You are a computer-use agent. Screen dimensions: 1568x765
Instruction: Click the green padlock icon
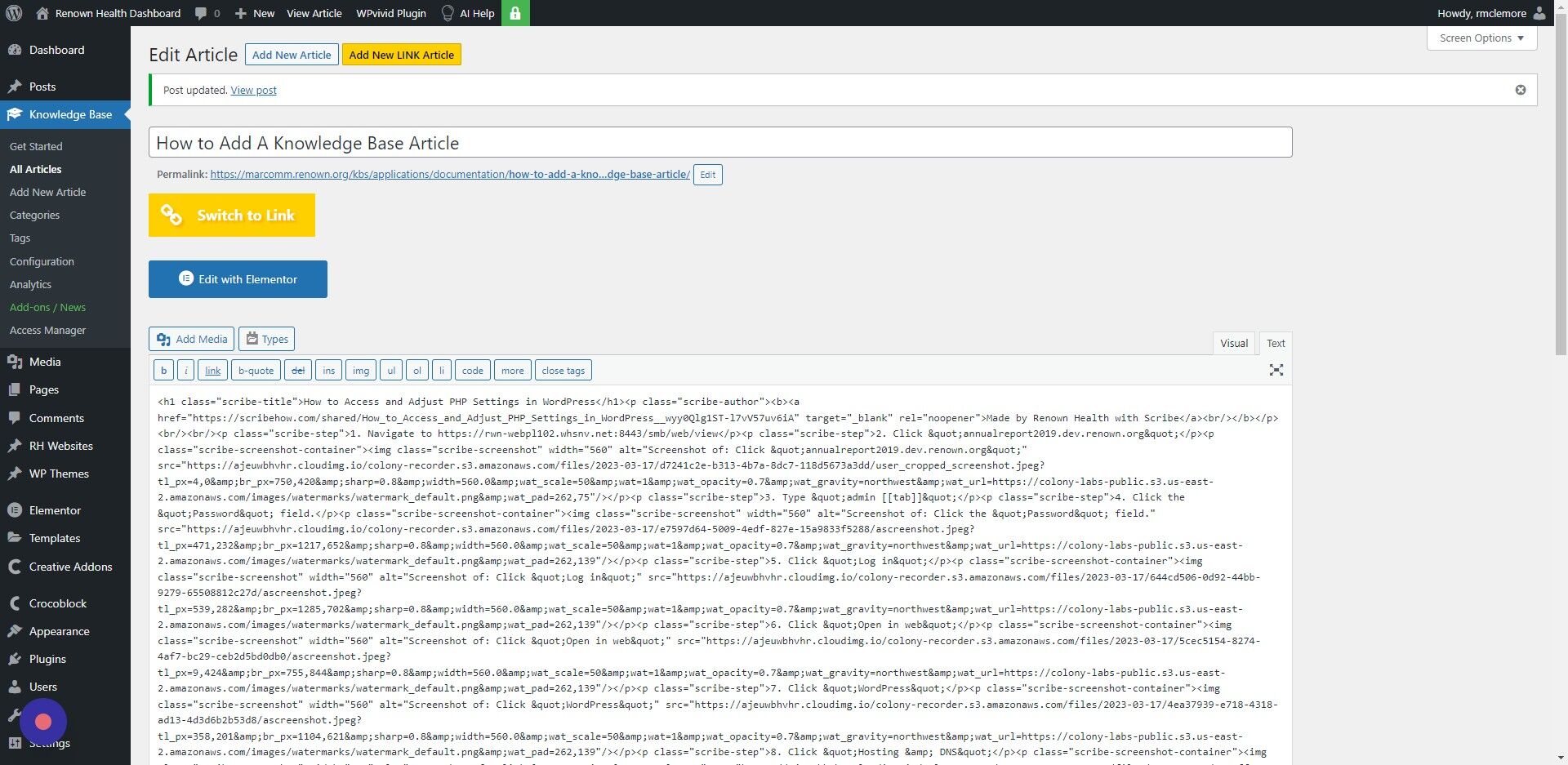[x=515, y=13]
